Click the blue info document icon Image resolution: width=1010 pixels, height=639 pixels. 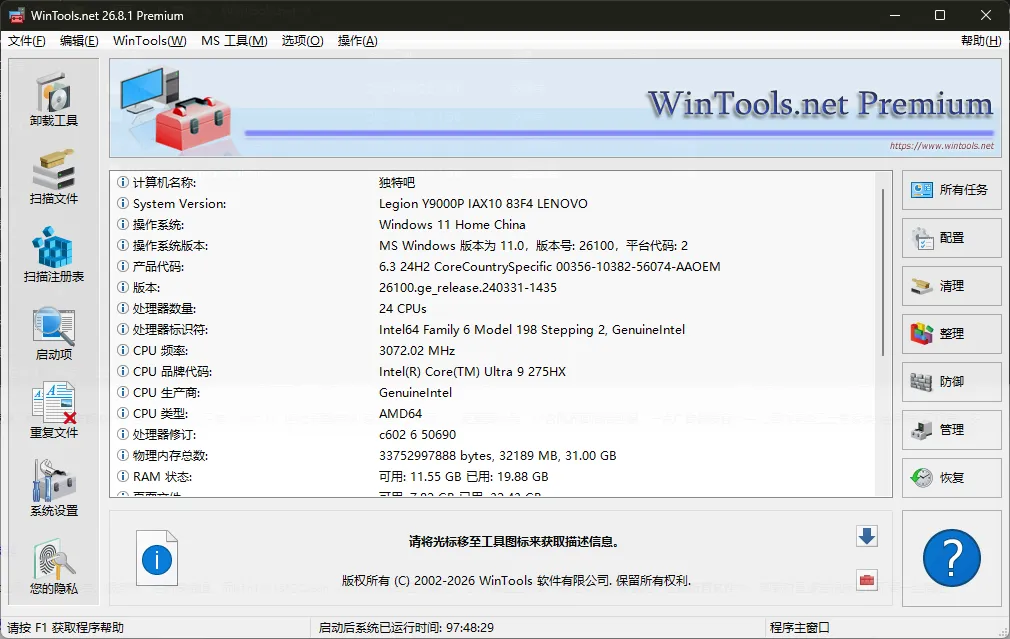[x=157, y=558]
